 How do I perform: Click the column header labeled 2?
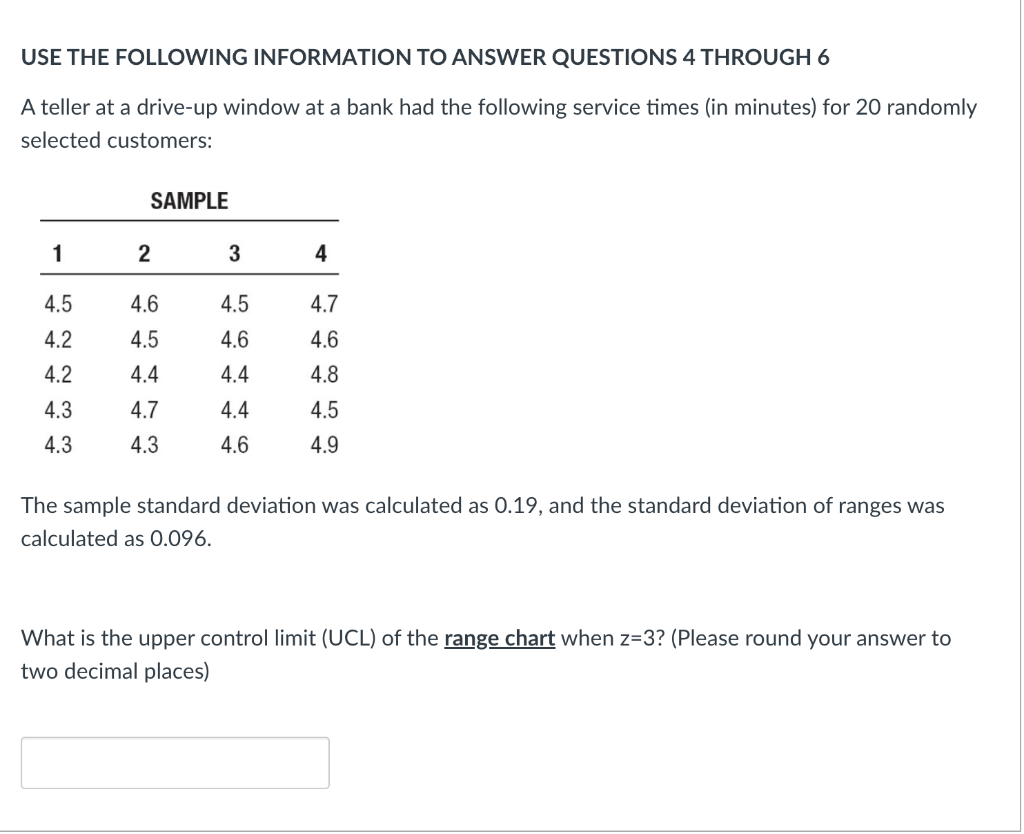(143, 252)
